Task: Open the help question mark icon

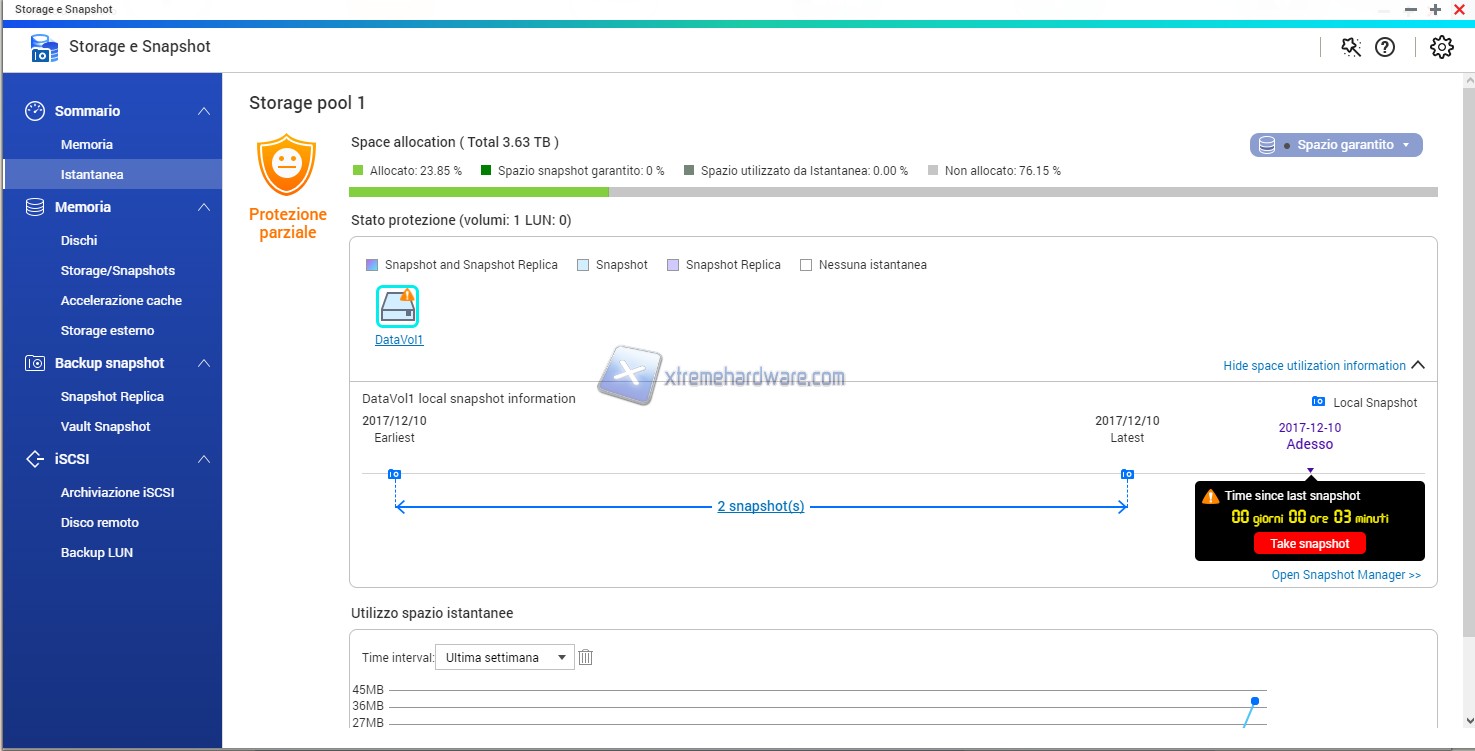Action: coord(1385,47)
